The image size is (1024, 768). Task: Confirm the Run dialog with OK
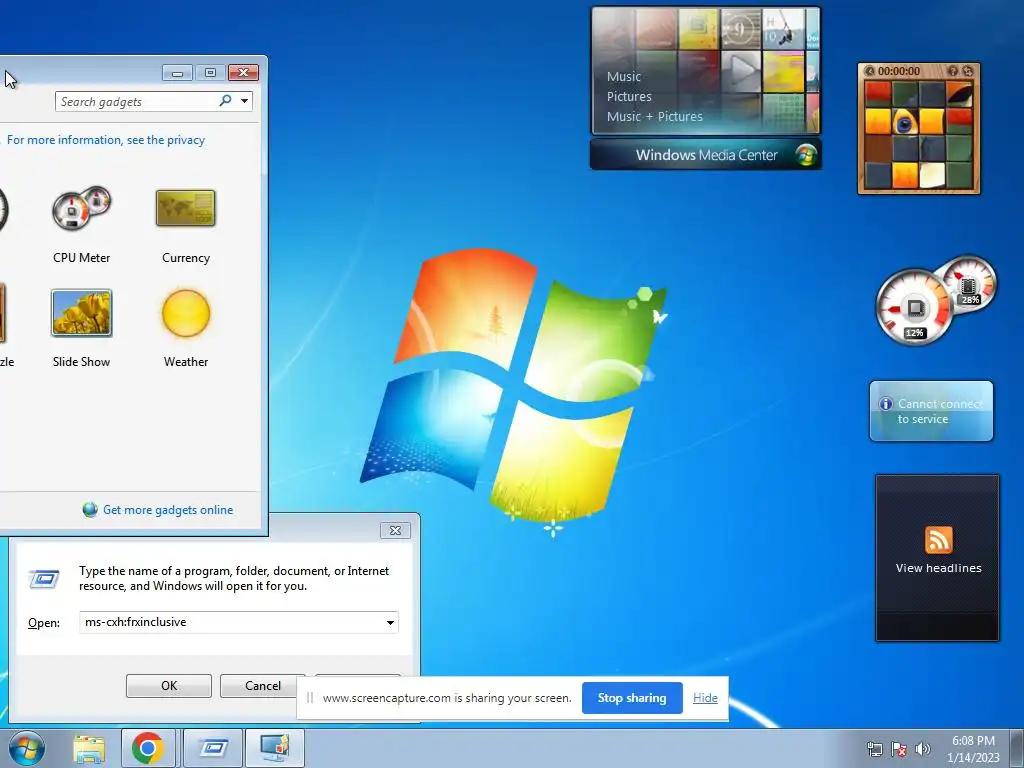(x=168, y=686)
